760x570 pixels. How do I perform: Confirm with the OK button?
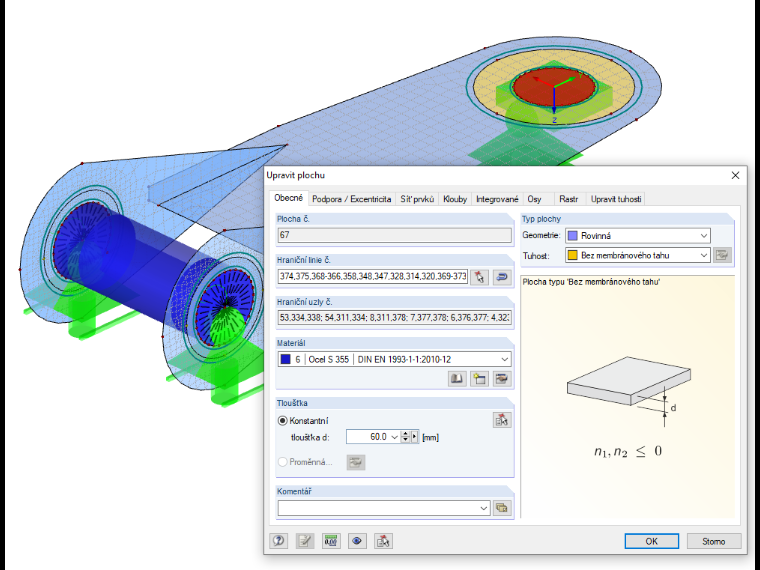click(651, 541)
